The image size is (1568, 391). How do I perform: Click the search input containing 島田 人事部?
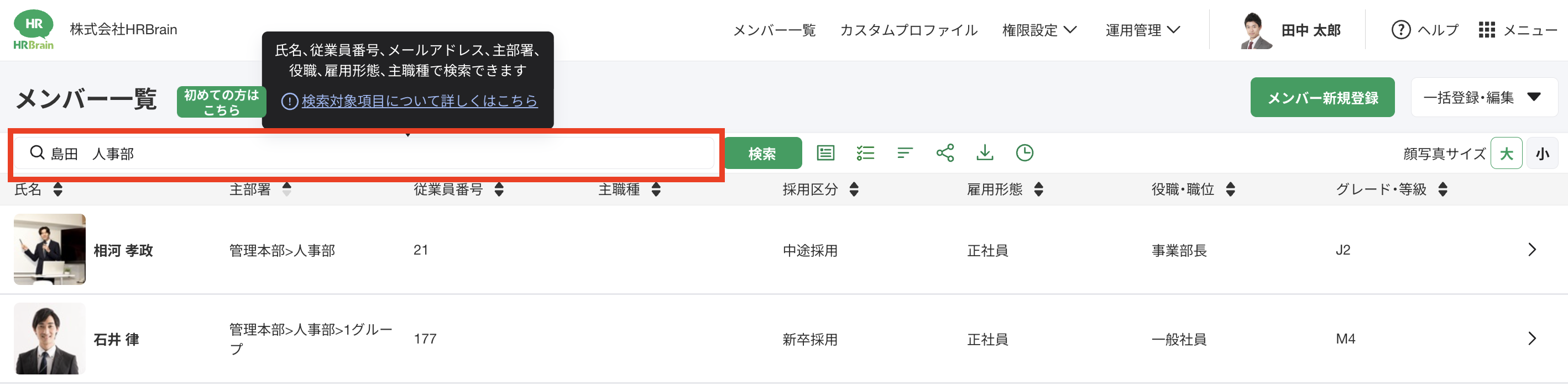point(365,154)
